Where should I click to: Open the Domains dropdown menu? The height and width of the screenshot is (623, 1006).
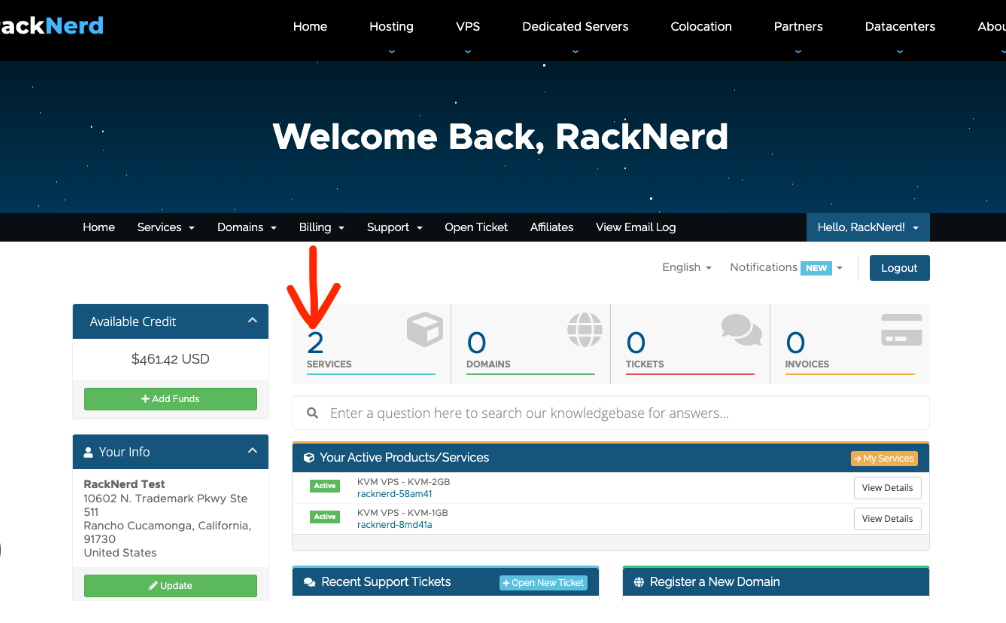pyautogui.click(x=246, y=227)
